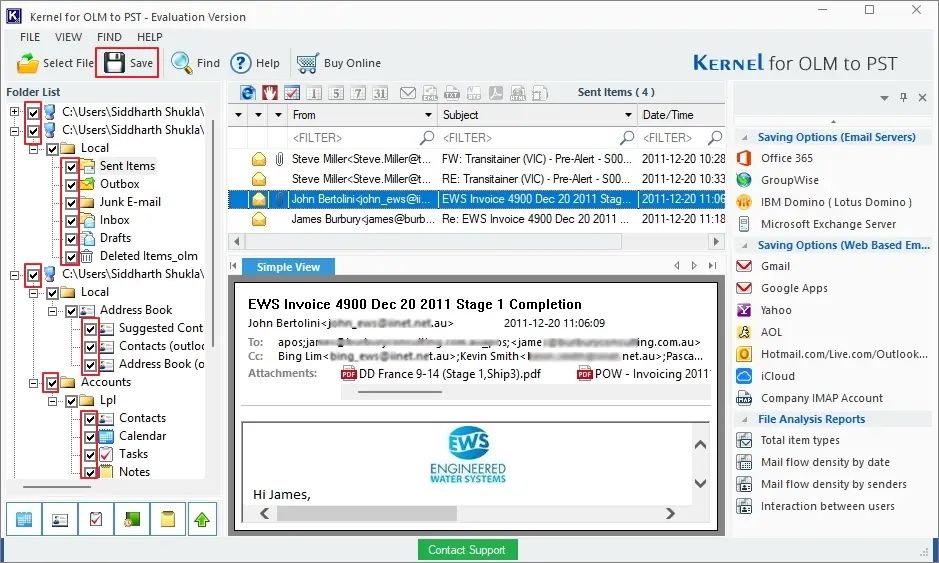939x563 pixels.
Task: Toggle the Sent Items folder checkbox
Action: (71, 166)
